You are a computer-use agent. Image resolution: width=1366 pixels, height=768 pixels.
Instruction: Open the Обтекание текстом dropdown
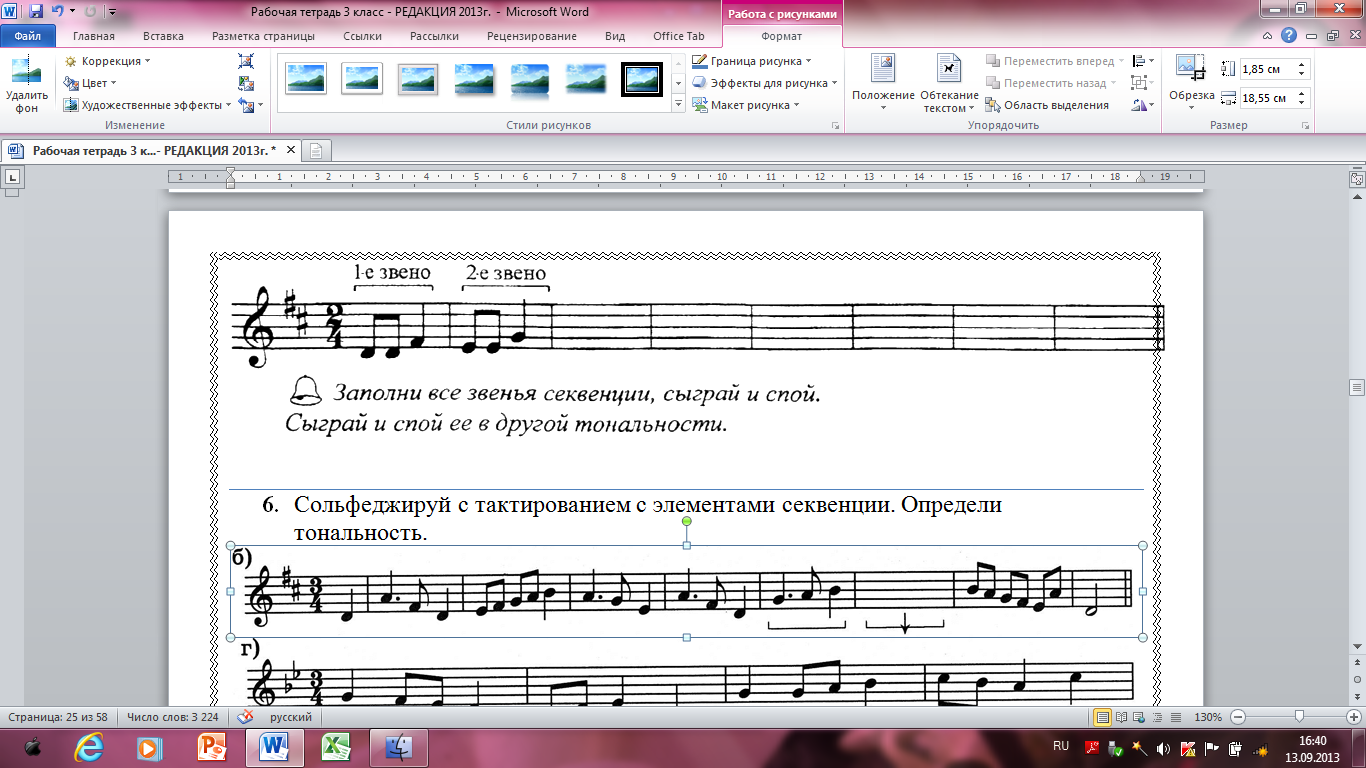pyautogui.click(x=949, y=101)
